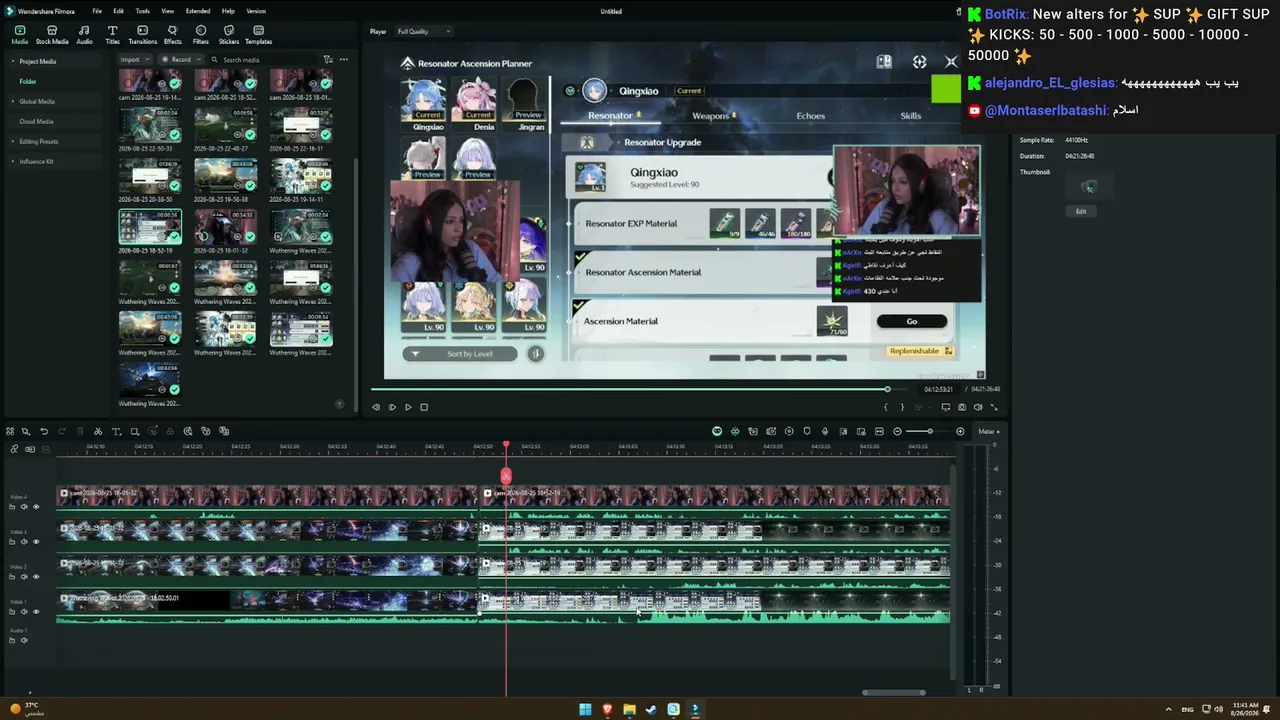Open the Templates tab

pyautogui.click(x=258, y=35)
